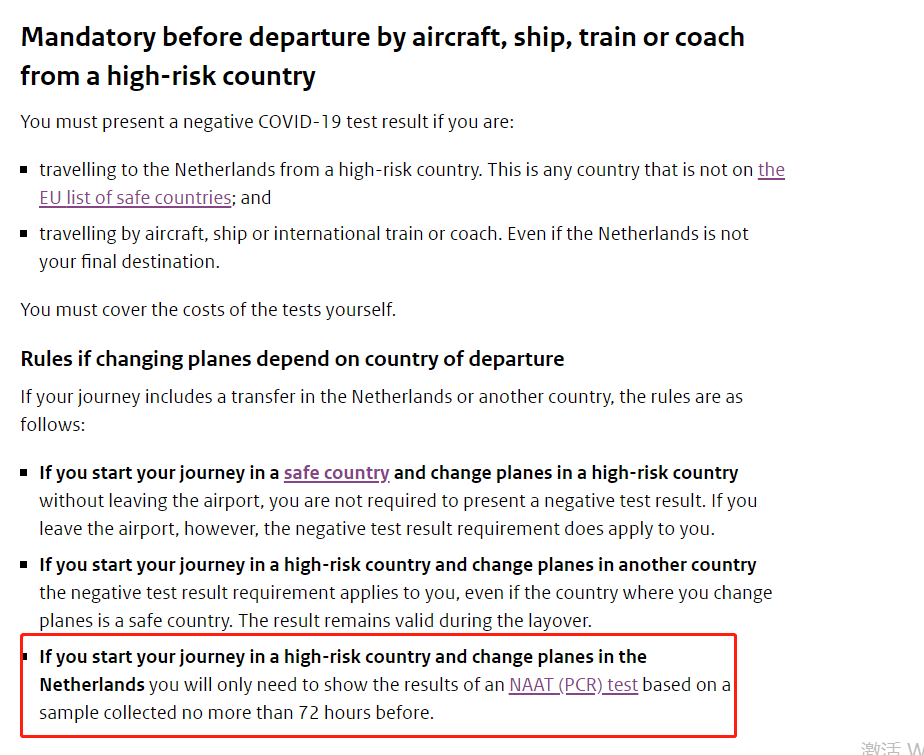Click the bullet marker before the "planes in another country" rule
The image size is (924, 755).
[24, 564]
